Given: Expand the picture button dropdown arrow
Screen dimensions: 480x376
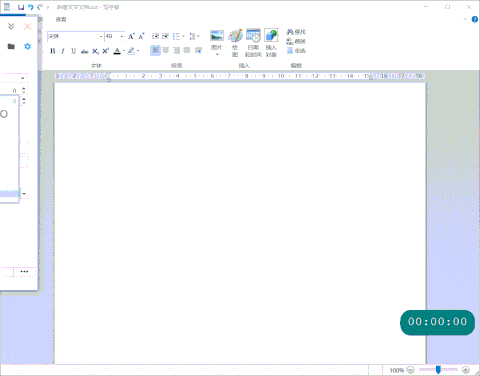Looking at the screenshot, I should (x=217, y=54).
